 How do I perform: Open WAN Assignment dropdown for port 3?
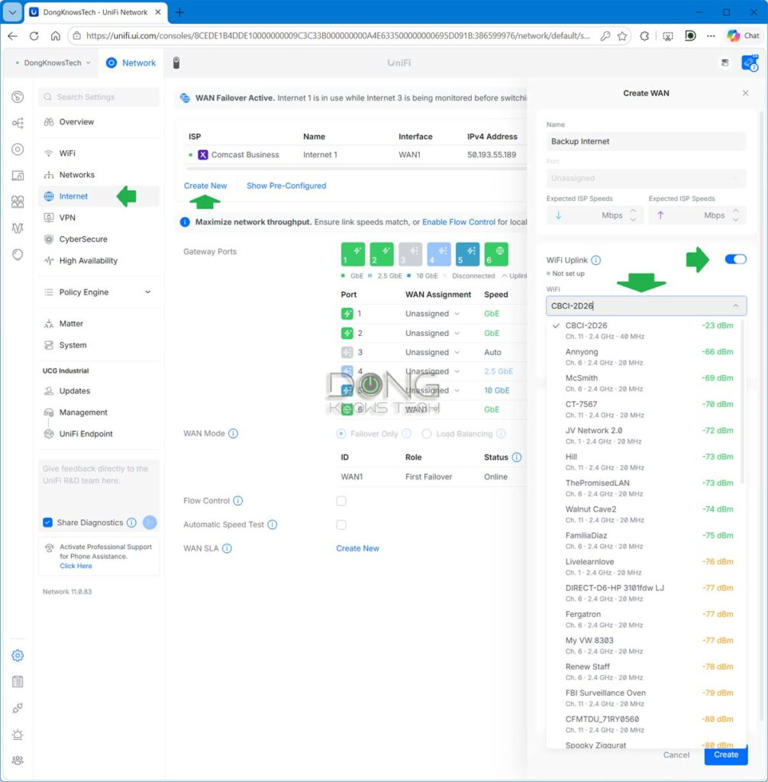[x=432, y=352]
